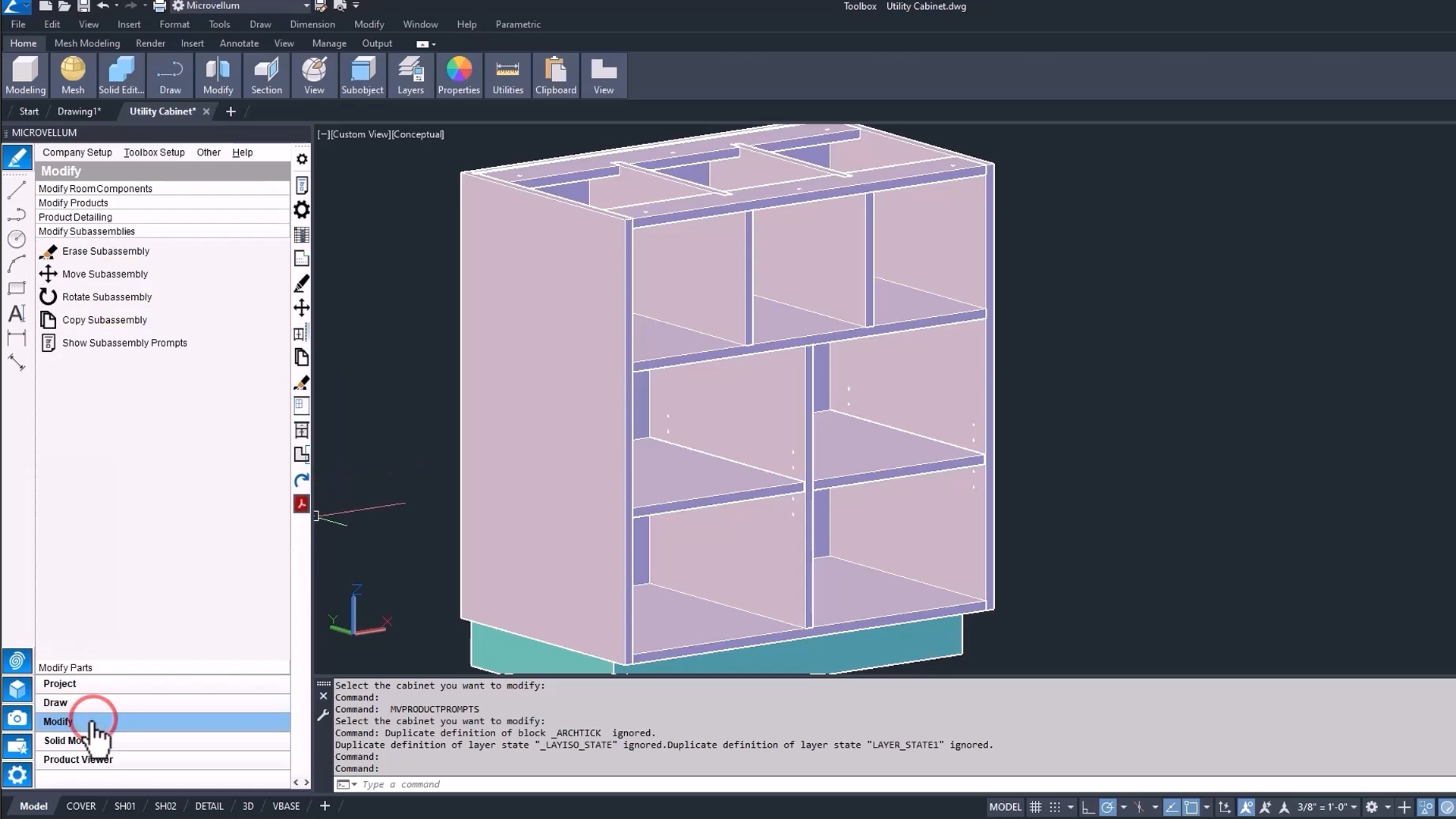Click the gear icon at bottom of left sidebar
The height and width of the screenshot is (819, 1456).
[x=17, y=774]
